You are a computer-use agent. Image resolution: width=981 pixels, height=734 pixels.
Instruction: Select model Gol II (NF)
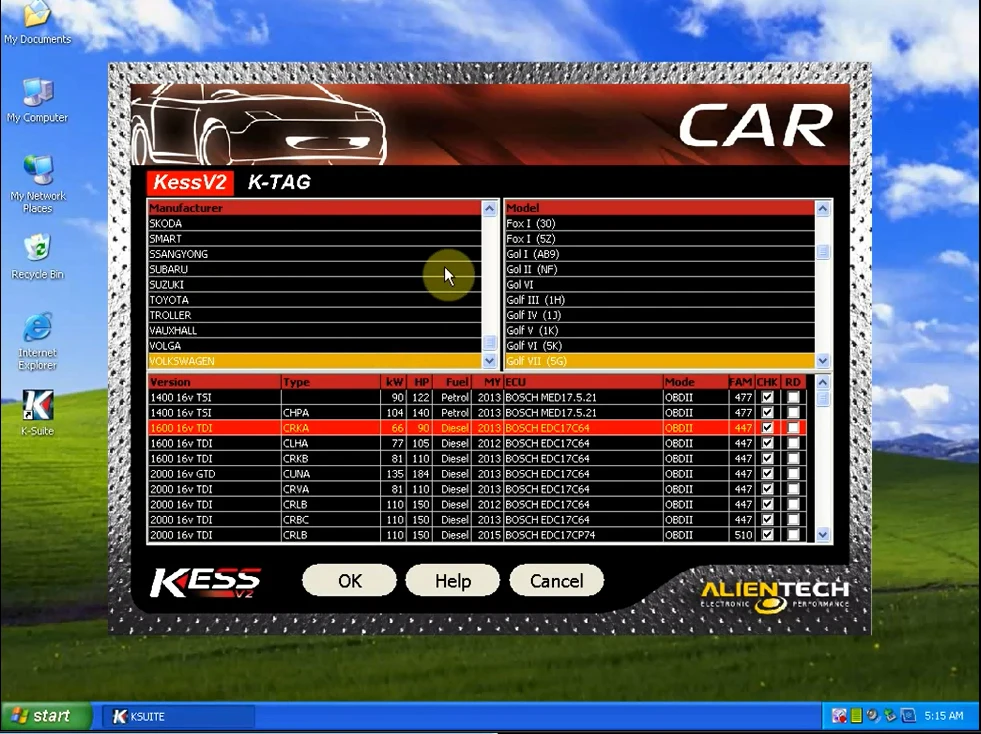pos(659,269)
